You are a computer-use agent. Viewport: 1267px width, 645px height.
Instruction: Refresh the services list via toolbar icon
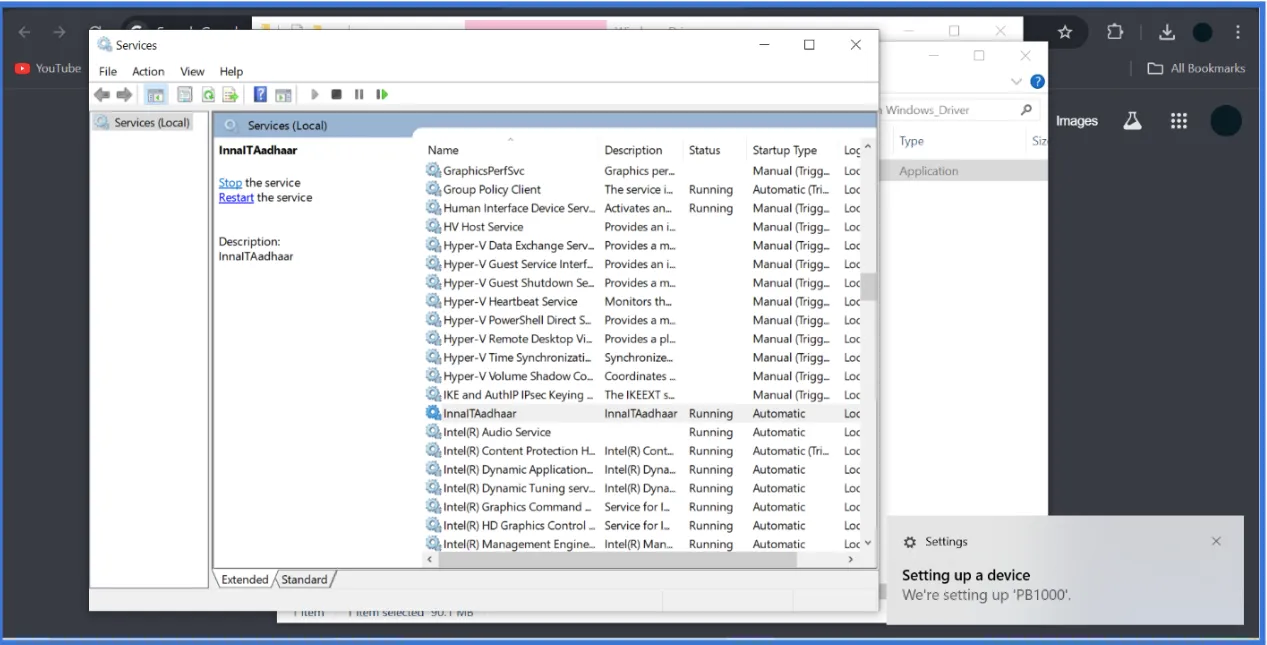(x=208, y=94)
